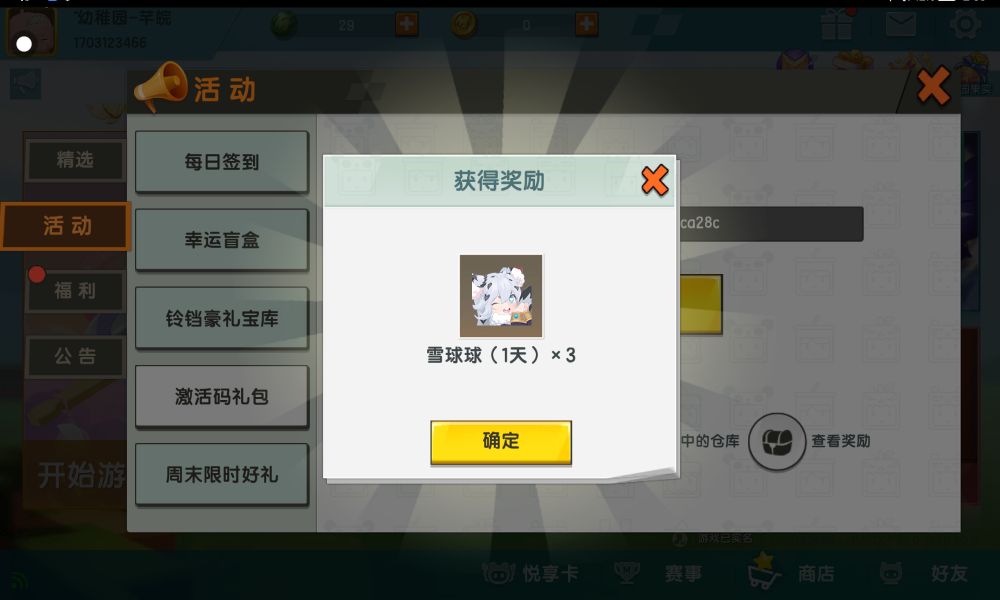This screenshot has height=600, width=1000.
Task: Close the 获得奖励 reward popup
Action: pyautogui.click(x=654, y=180)
